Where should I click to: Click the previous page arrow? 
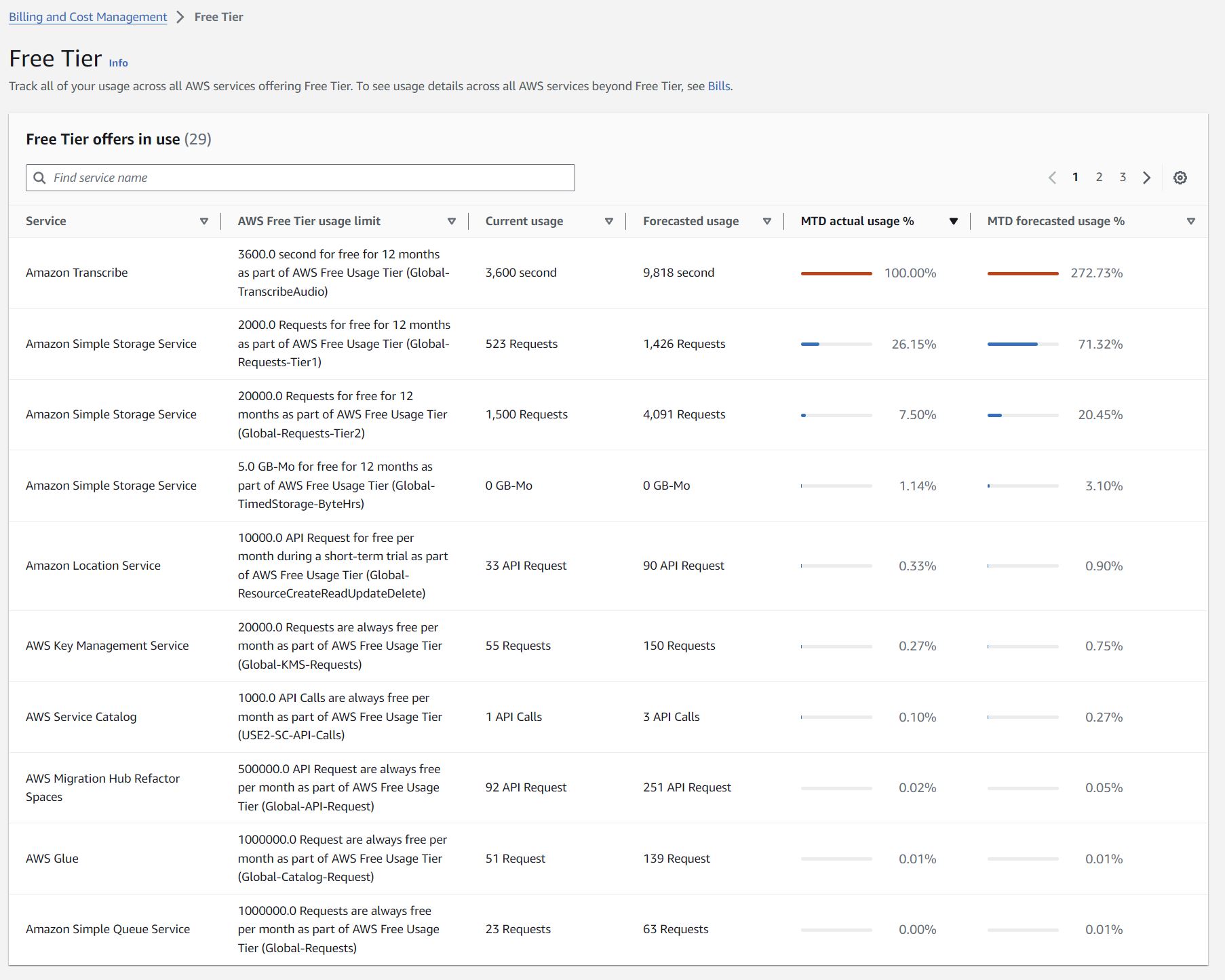coord(1052,178)
